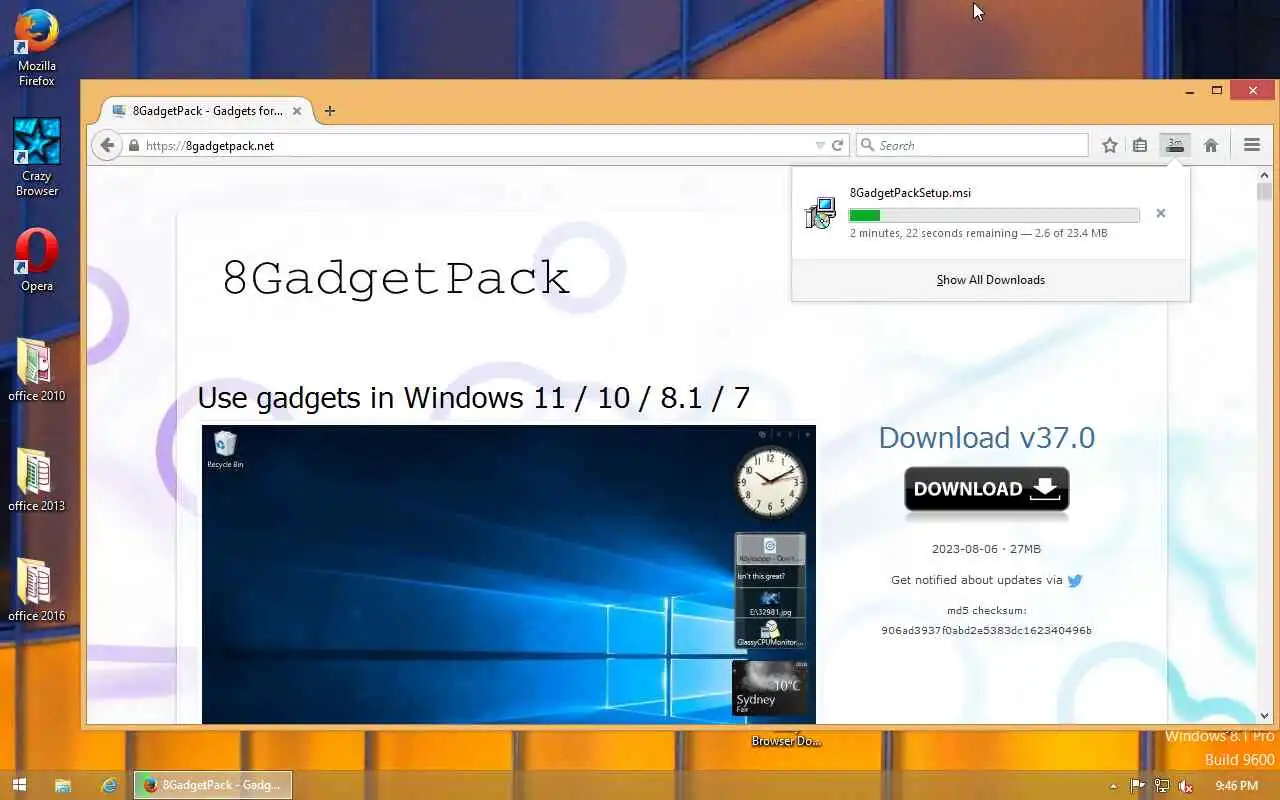Click 8GadgetPackSetup.msi file name
This screenshot has width=1280, height=800.
[910, 193]
